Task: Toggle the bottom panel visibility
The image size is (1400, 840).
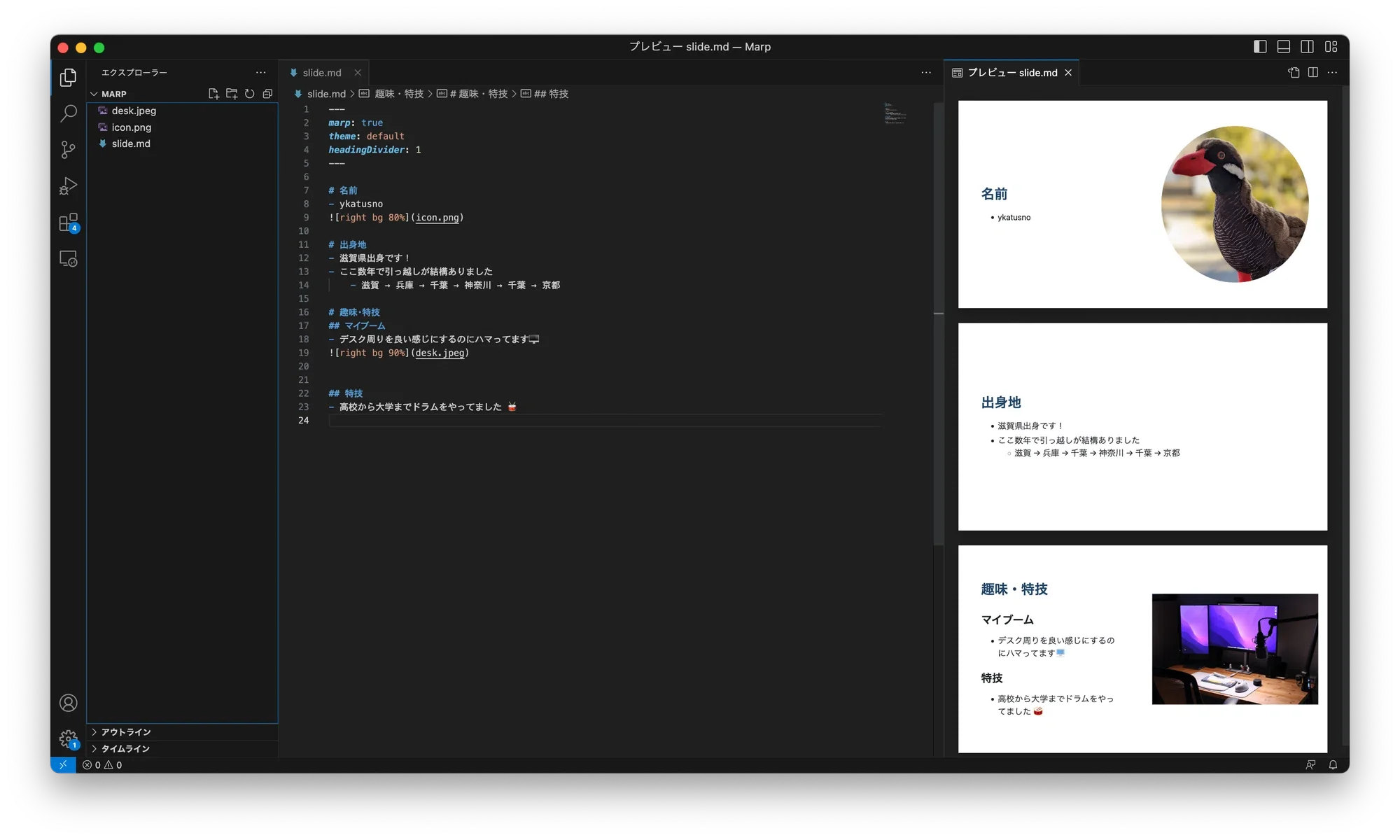Action: point(1284,47)
